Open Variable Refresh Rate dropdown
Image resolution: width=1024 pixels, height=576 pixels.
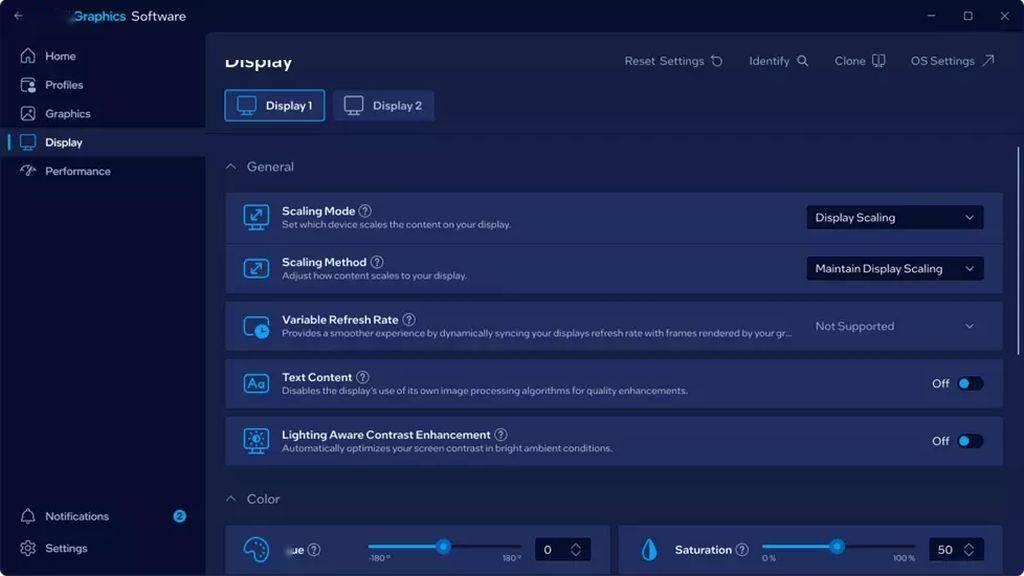coord(895,326)
